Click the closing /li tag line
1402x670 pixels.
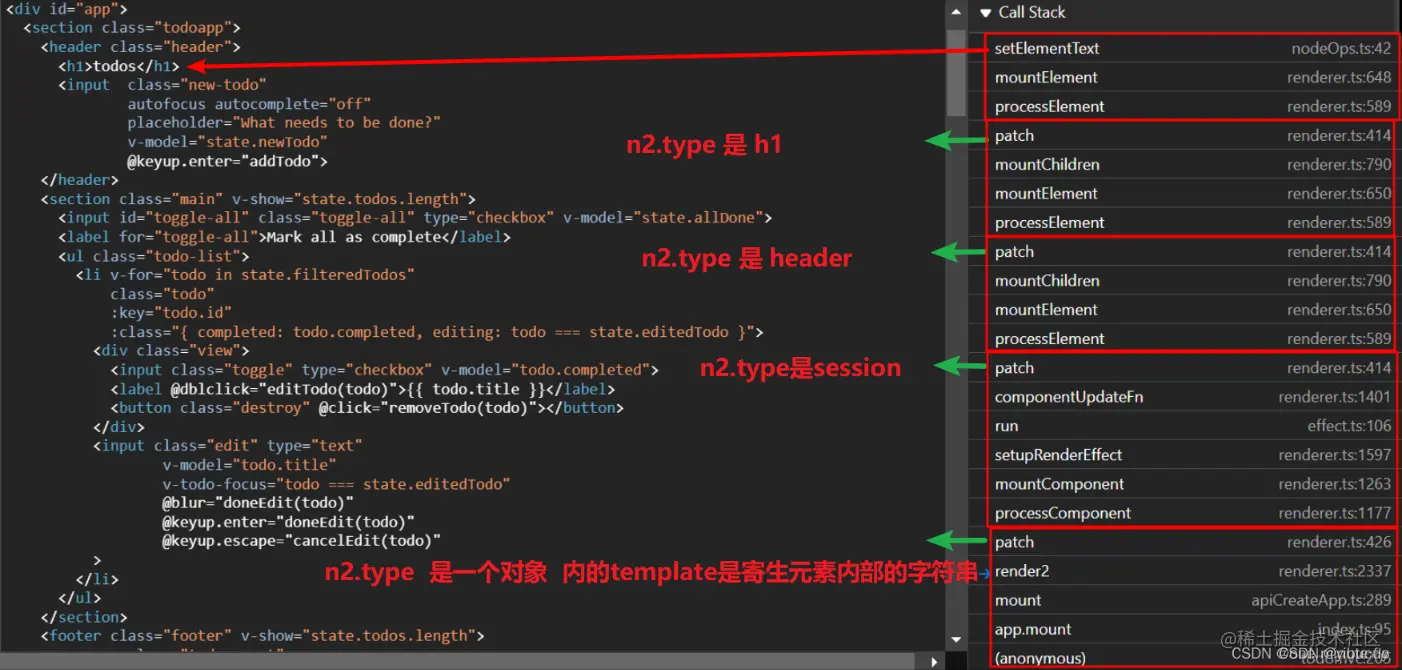[97, 579]
